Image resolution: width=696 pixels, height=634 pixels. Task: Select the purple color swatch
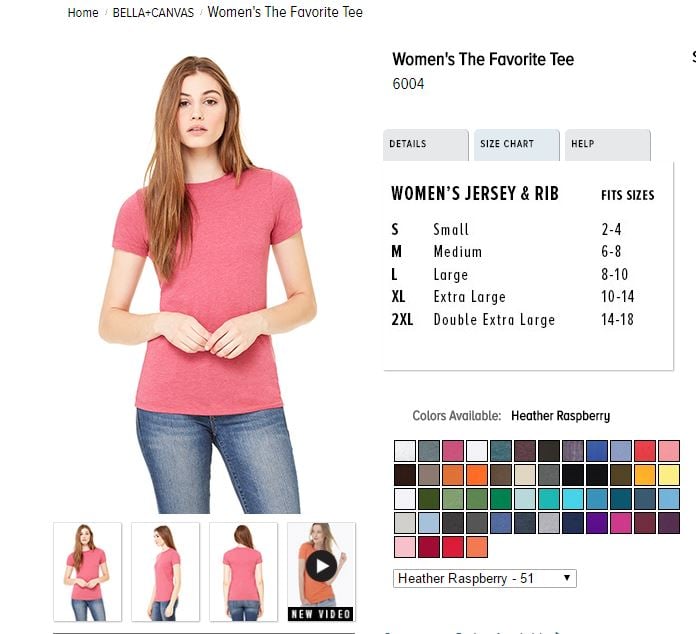point(597,523)
